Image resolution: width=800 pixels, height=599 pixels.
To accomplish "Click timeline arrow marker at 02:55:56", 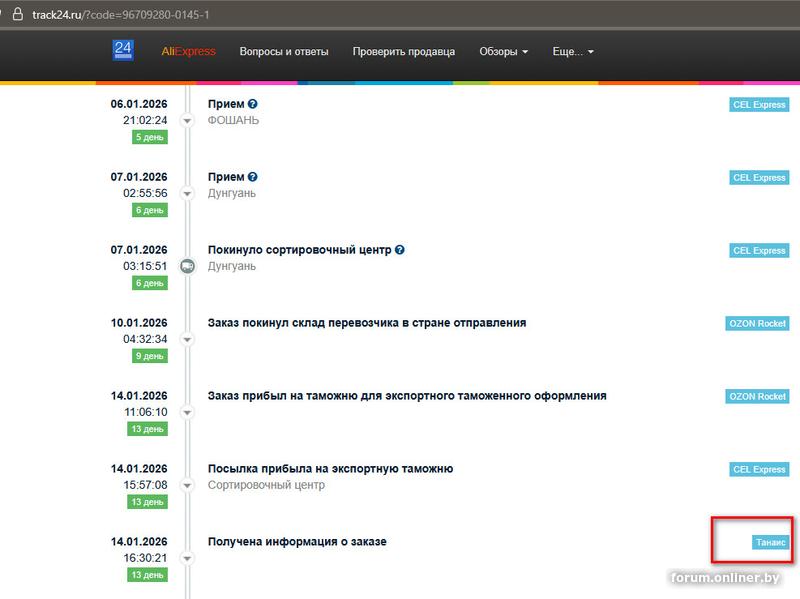I will pos(187,193).
